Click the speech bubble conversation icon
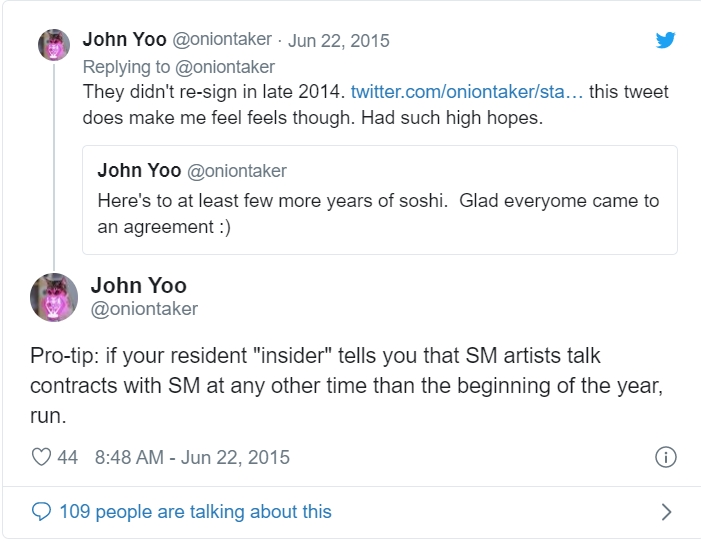The width and height of the screenshot is (701, 542). 41,511
